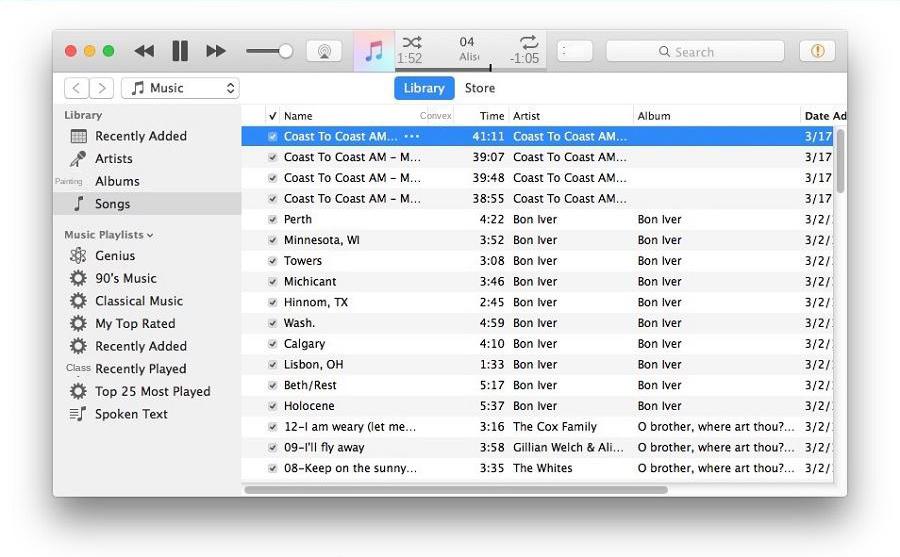
Task: Toggle repeat mode
Action: tap(528, 42)
